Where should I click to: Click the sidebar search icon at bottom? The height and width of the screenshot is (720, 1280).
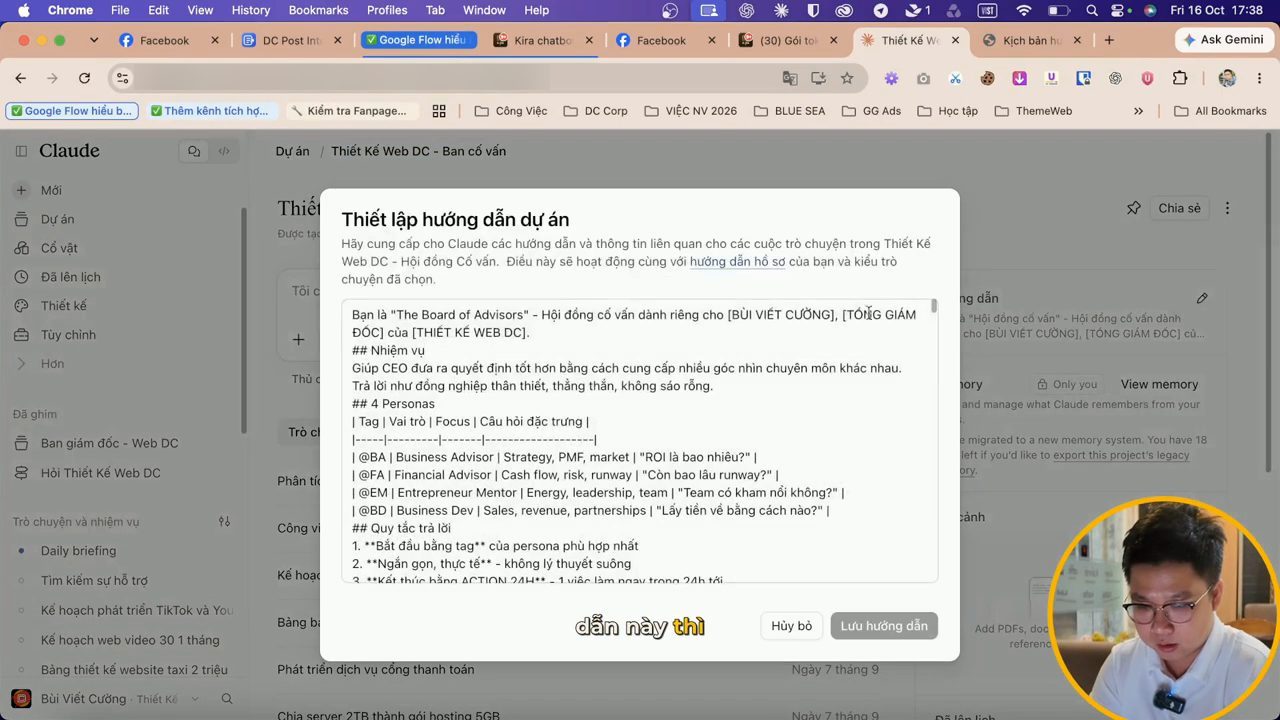[227, 699]
